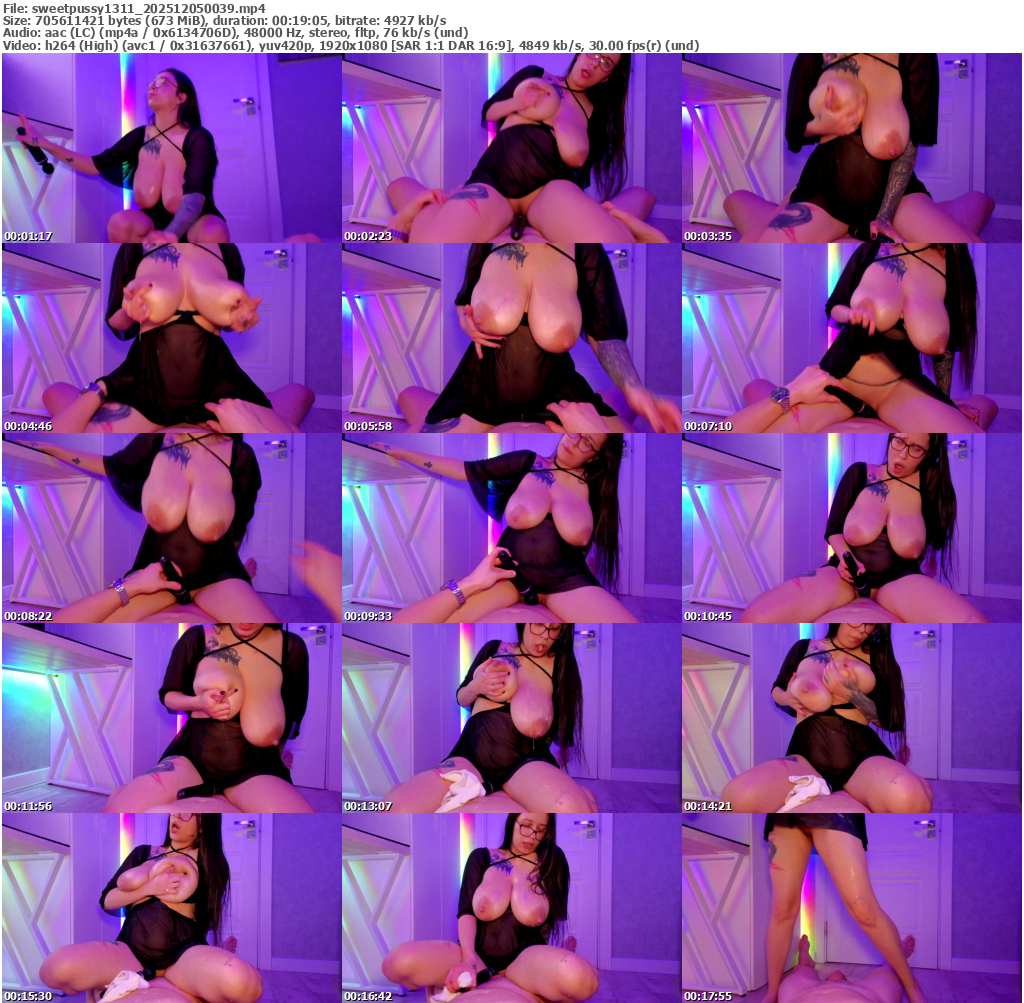Click the 'Video: h264 (High)' header line

pyautogui.click(x=351, y=46)
